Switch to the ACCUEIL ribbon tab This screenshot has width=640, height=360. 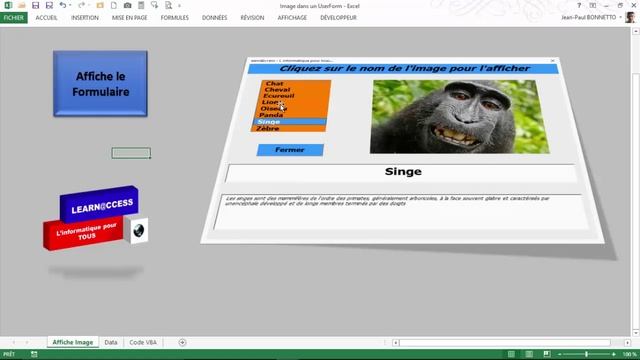pyautogui.click(x=46, y=18)
